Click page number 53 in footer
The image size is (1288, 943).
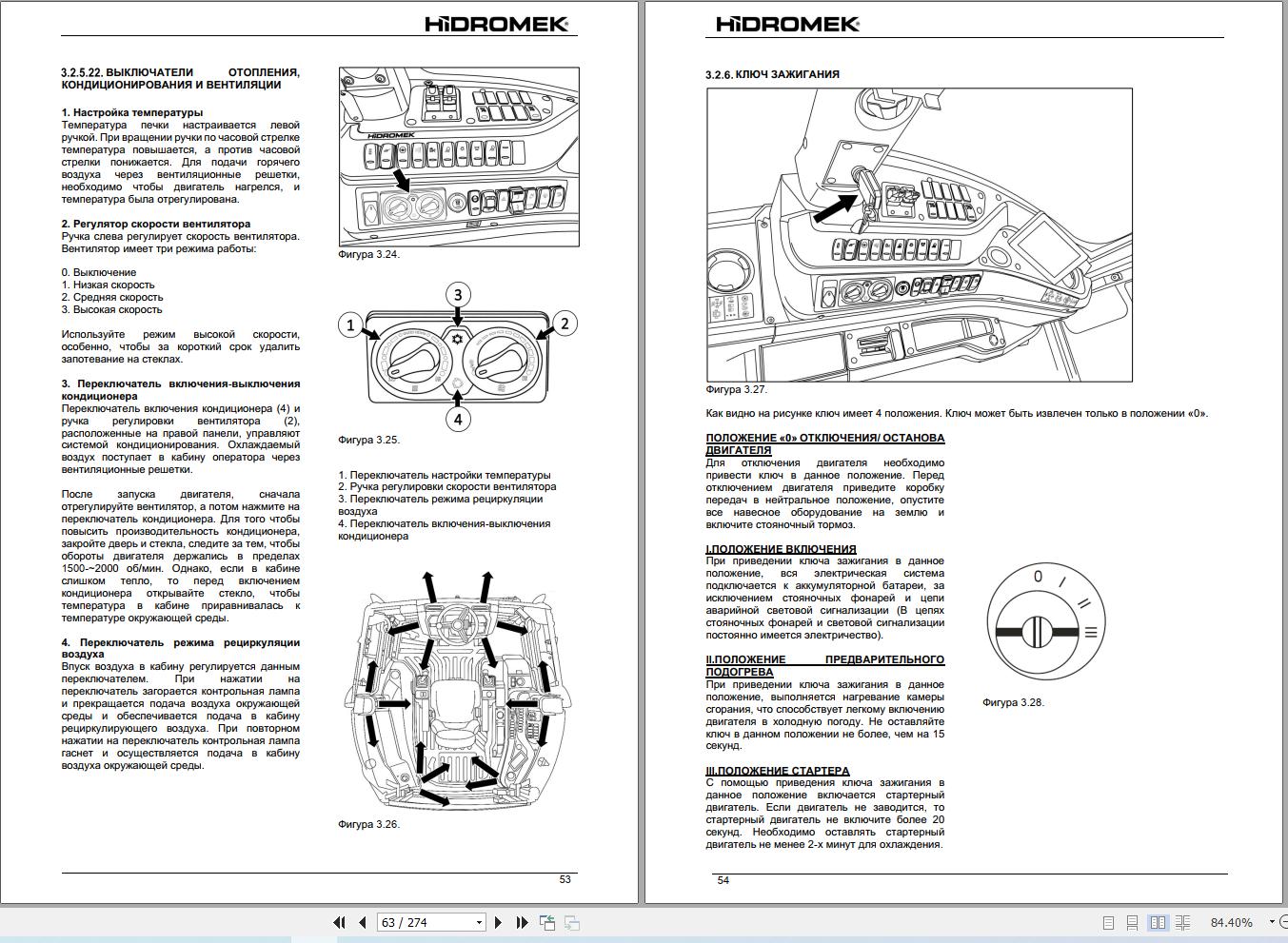[565, 879]
